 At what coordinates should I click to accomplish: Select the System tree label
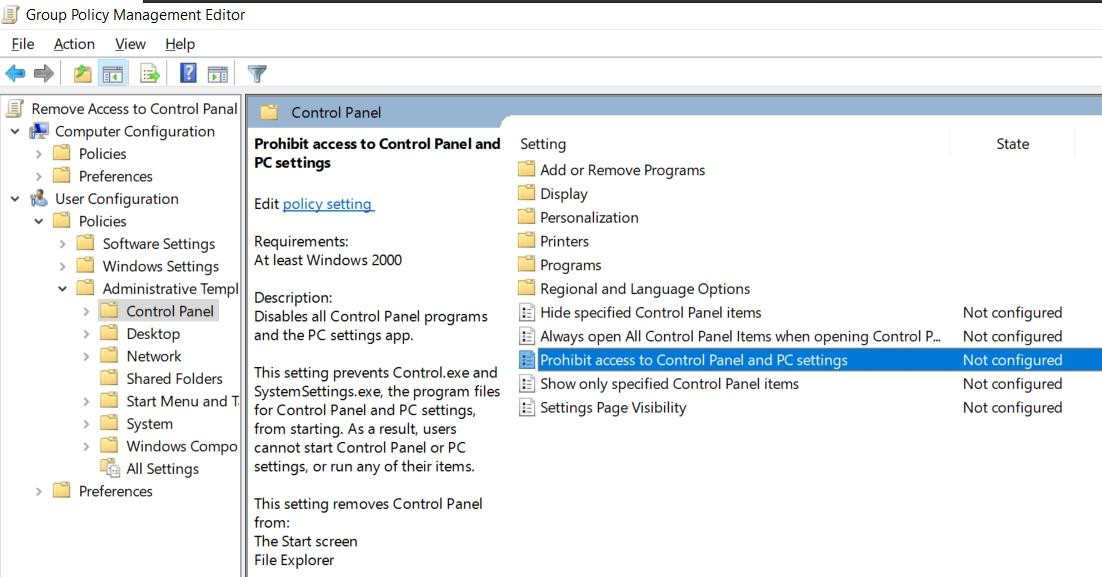click(149, 424)
